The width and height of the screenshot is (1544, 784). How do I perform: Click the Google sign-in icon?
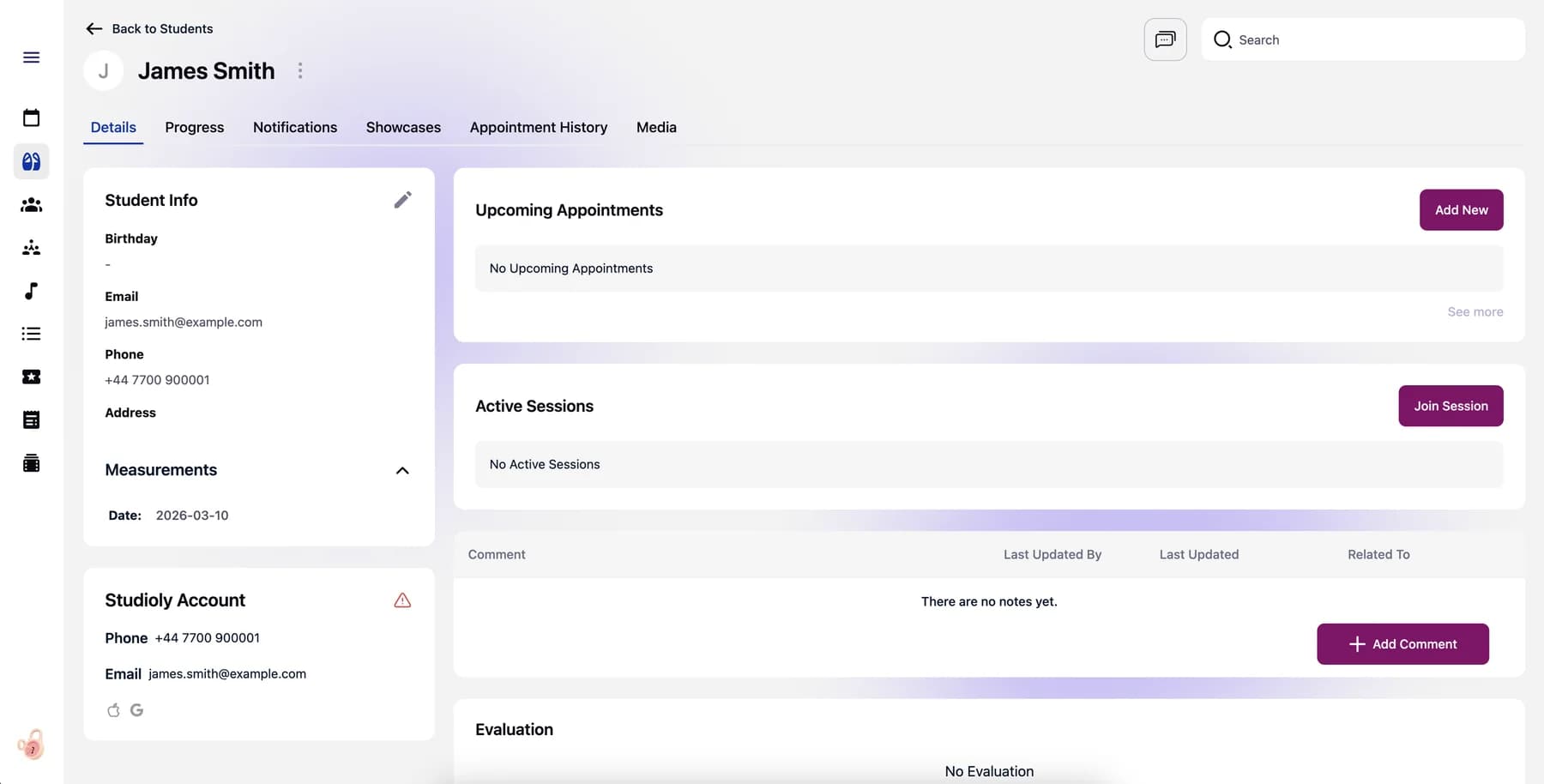[136, 710]
